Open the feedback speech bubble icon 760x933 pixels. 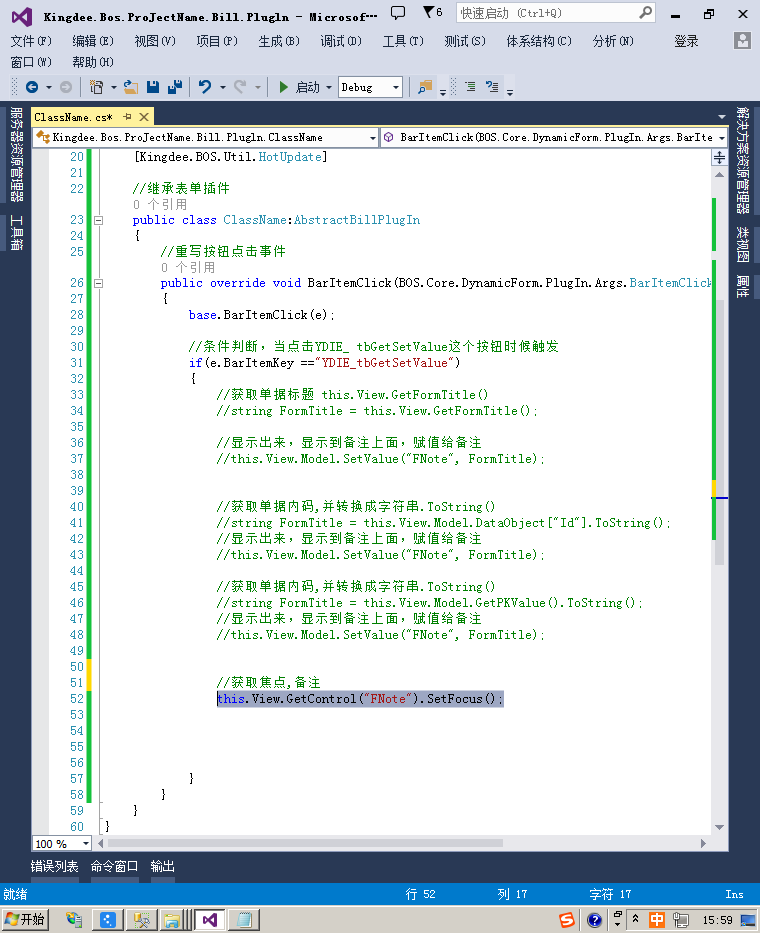point(398,12)
